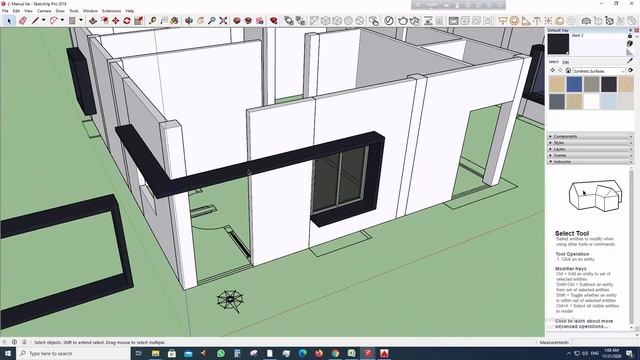Click to learn about advanced operations link
Viewport: 640px width, 360px height.
tap(584, 324)
